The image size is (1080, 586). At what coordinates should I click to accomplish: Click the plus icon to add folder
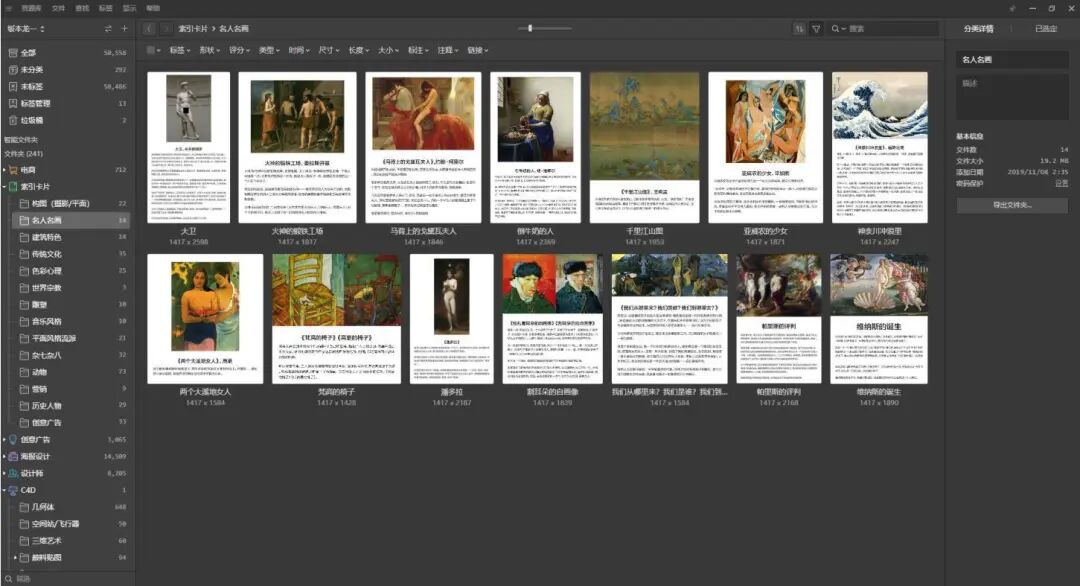pyautogui.click(x=125, y=29)
